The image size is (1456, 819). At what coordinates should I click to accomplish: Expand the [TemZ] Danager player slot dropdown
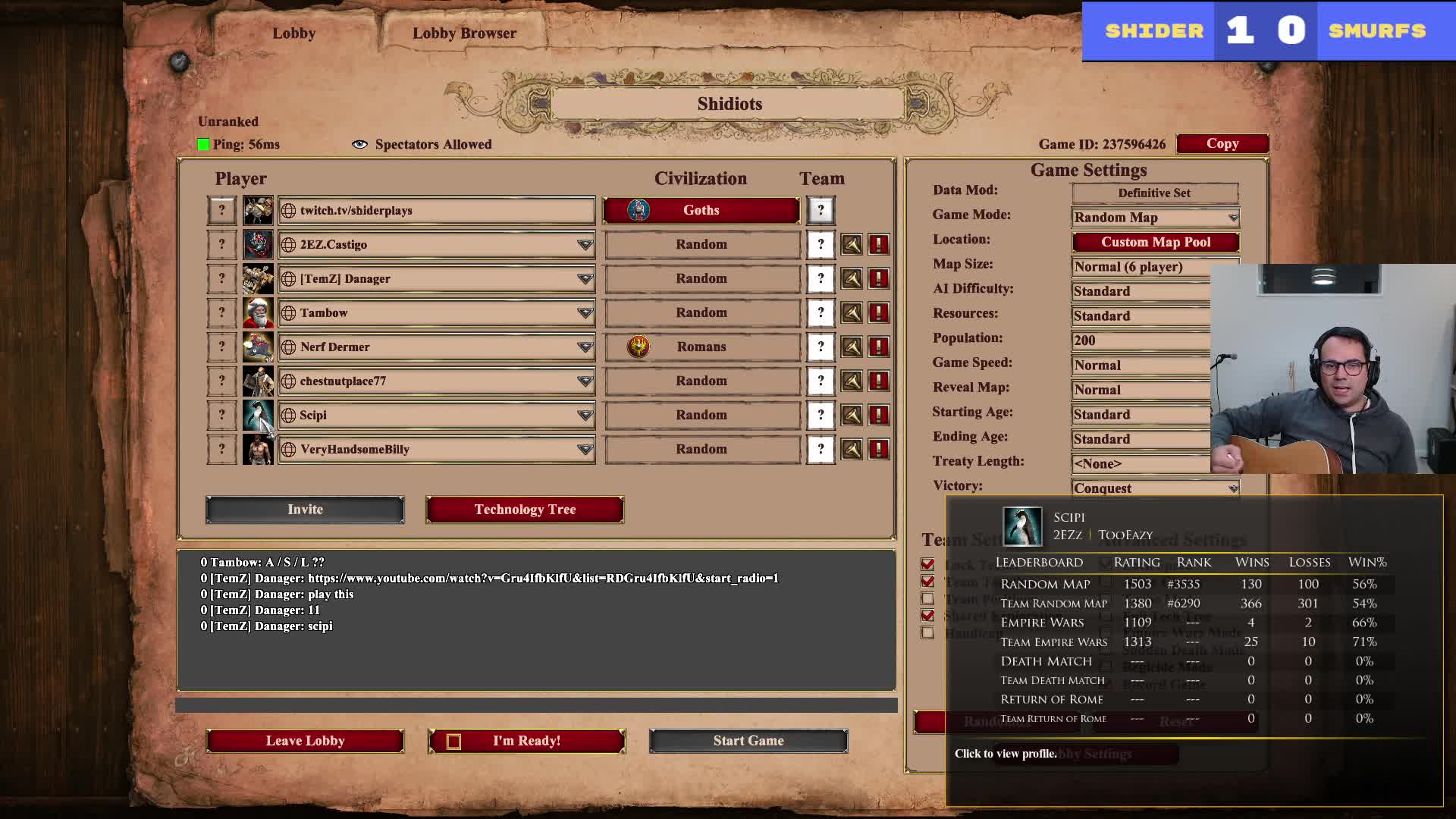pos(585,278)
